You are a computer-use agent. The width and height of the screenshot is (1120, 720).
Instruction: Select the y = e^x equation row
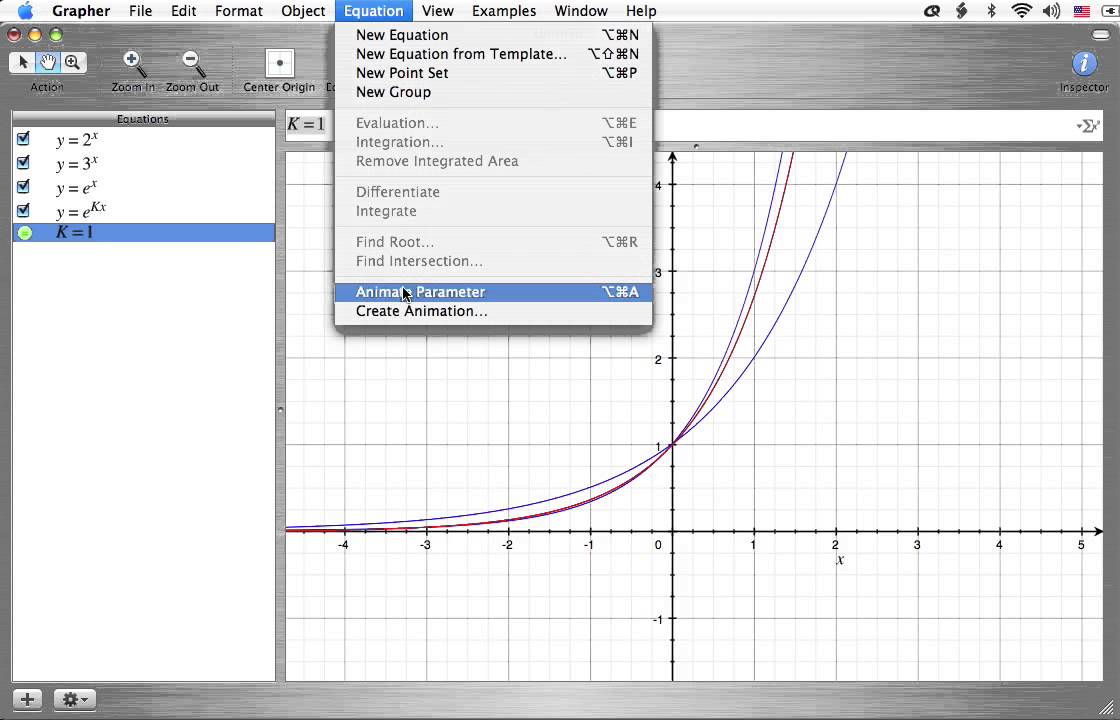coord(144,186)
